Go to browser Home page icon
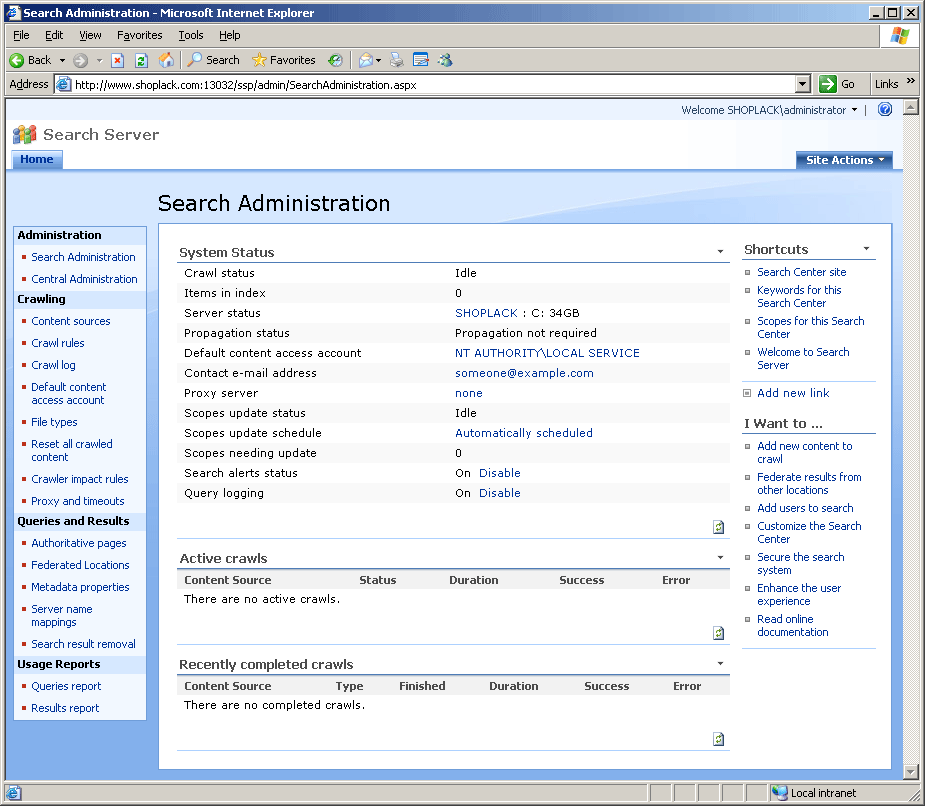This screenshot has height=806, width=925. click(x=166, y=60)
